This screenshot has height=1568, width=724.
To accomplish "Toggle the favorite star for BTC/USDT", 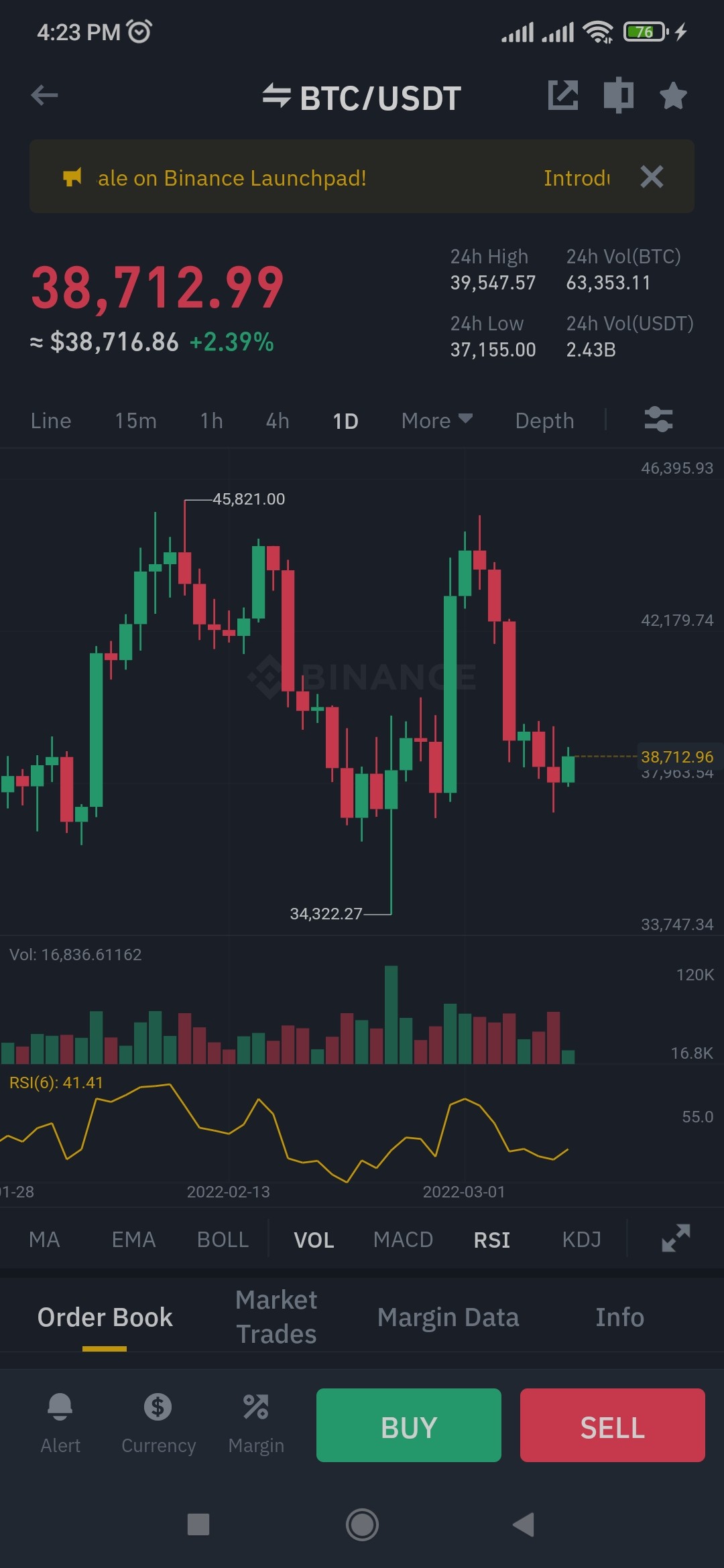I will [x=673, y=96].
